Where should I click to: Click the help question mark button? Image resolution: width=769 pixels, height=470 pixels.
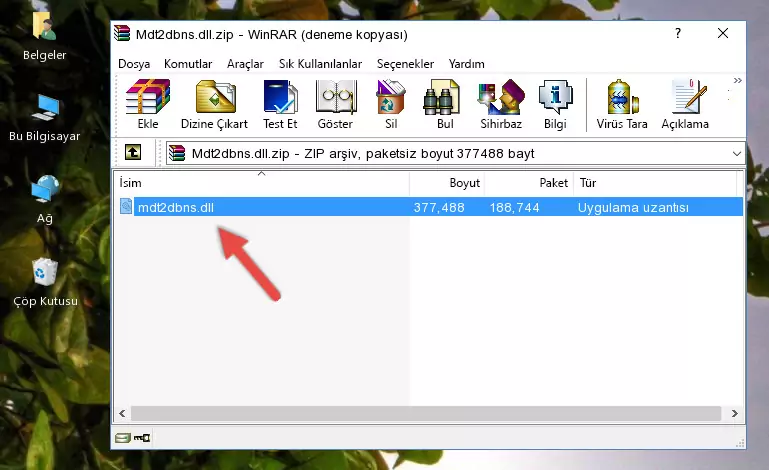coord(678,33)
